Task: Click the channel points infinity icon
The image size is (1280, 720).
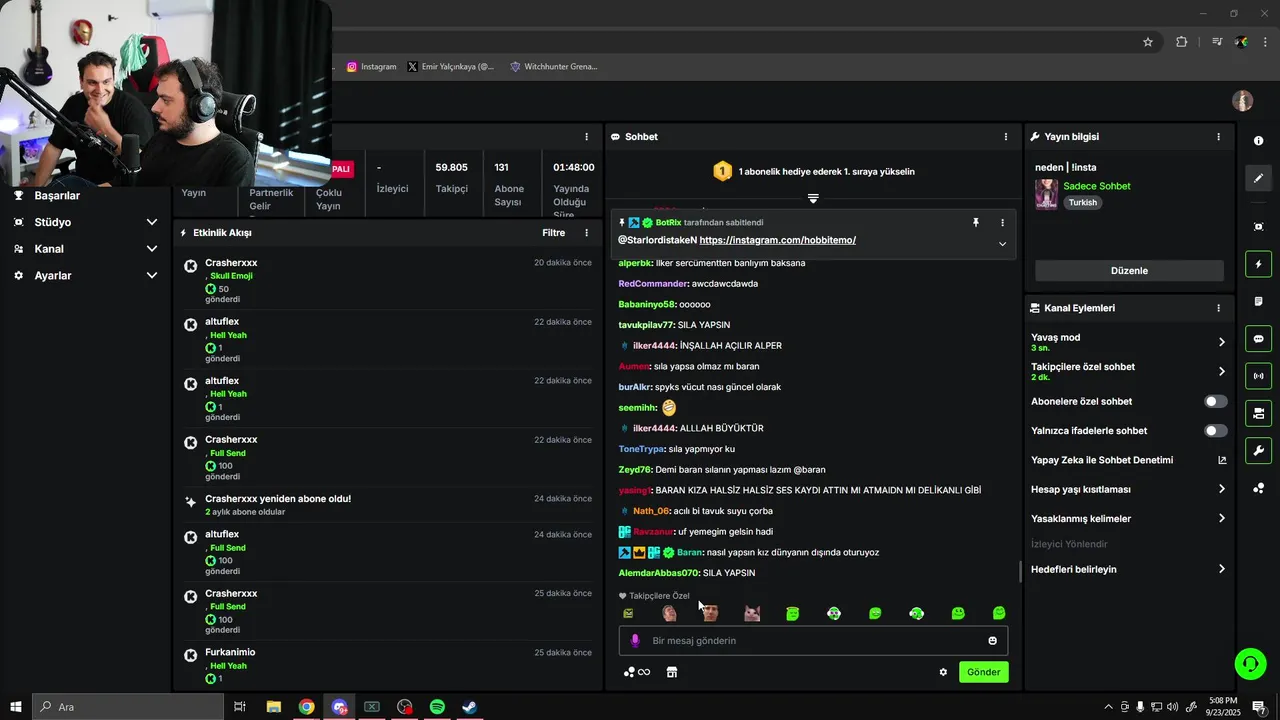Action: tap(637, 672)
